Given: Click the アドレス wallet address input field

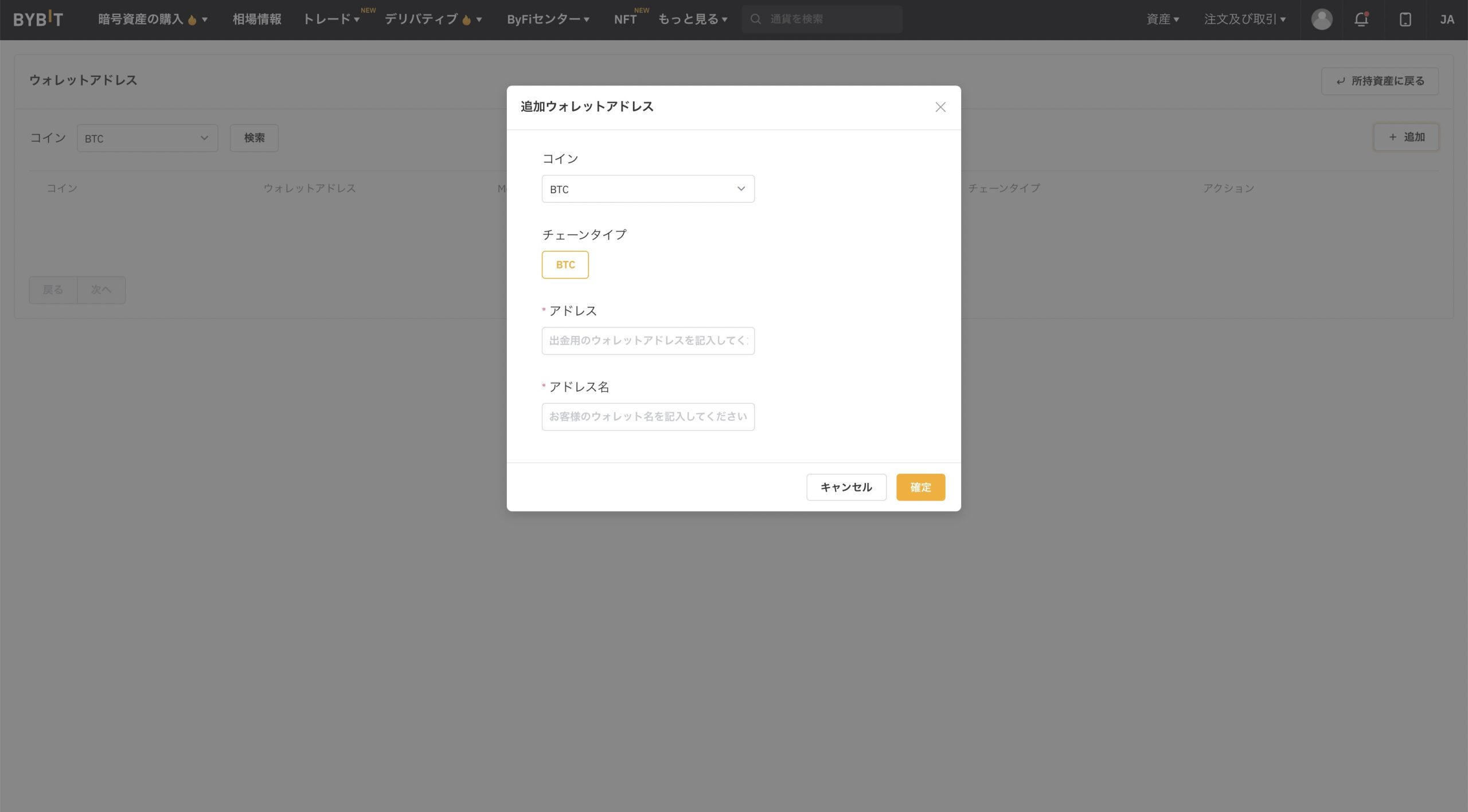Looking at the screenshot, I should (647, 341).
